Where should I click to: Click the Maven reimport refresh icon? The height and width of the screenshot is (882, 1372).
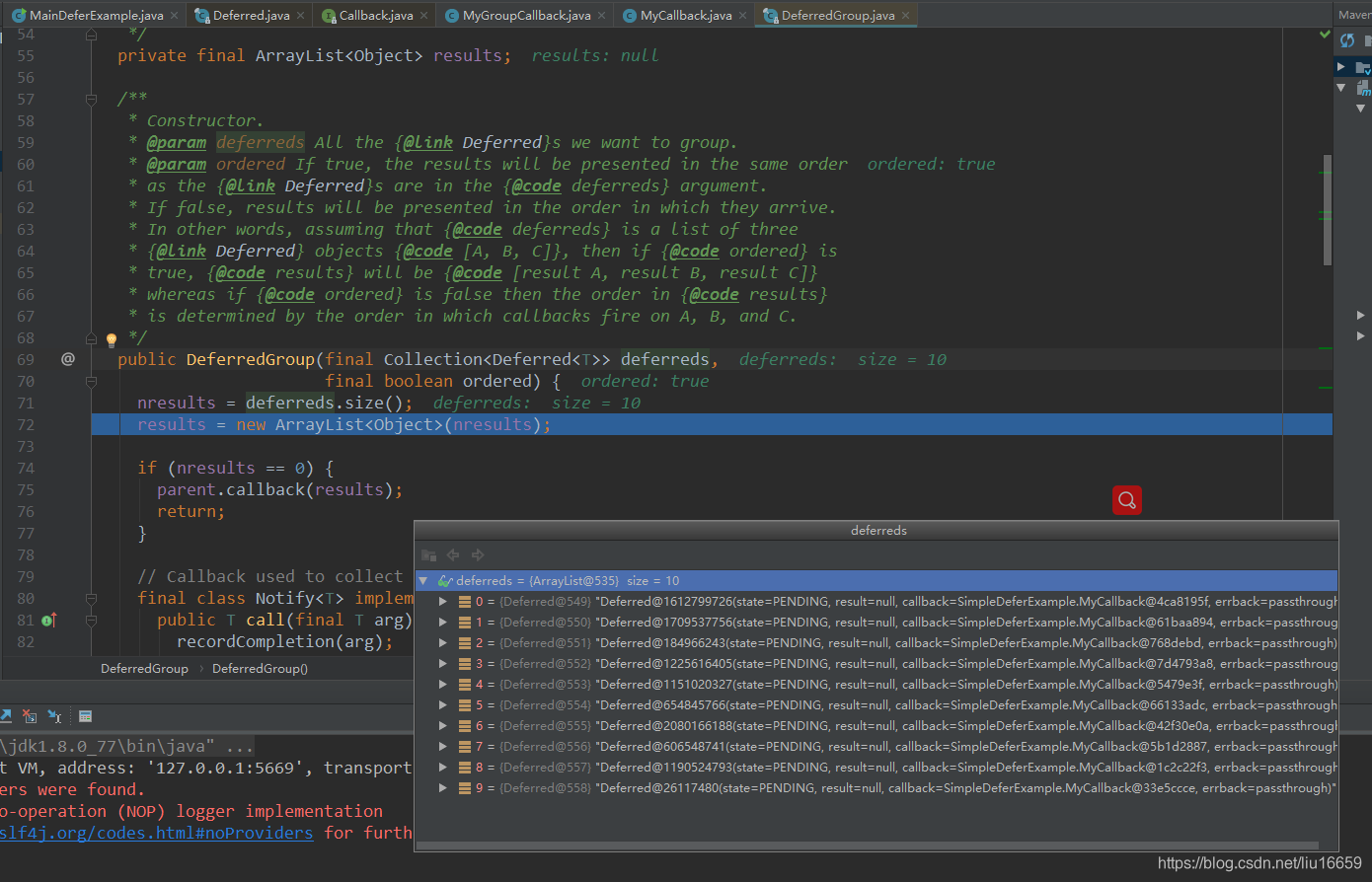click(x=1347, y=40)
